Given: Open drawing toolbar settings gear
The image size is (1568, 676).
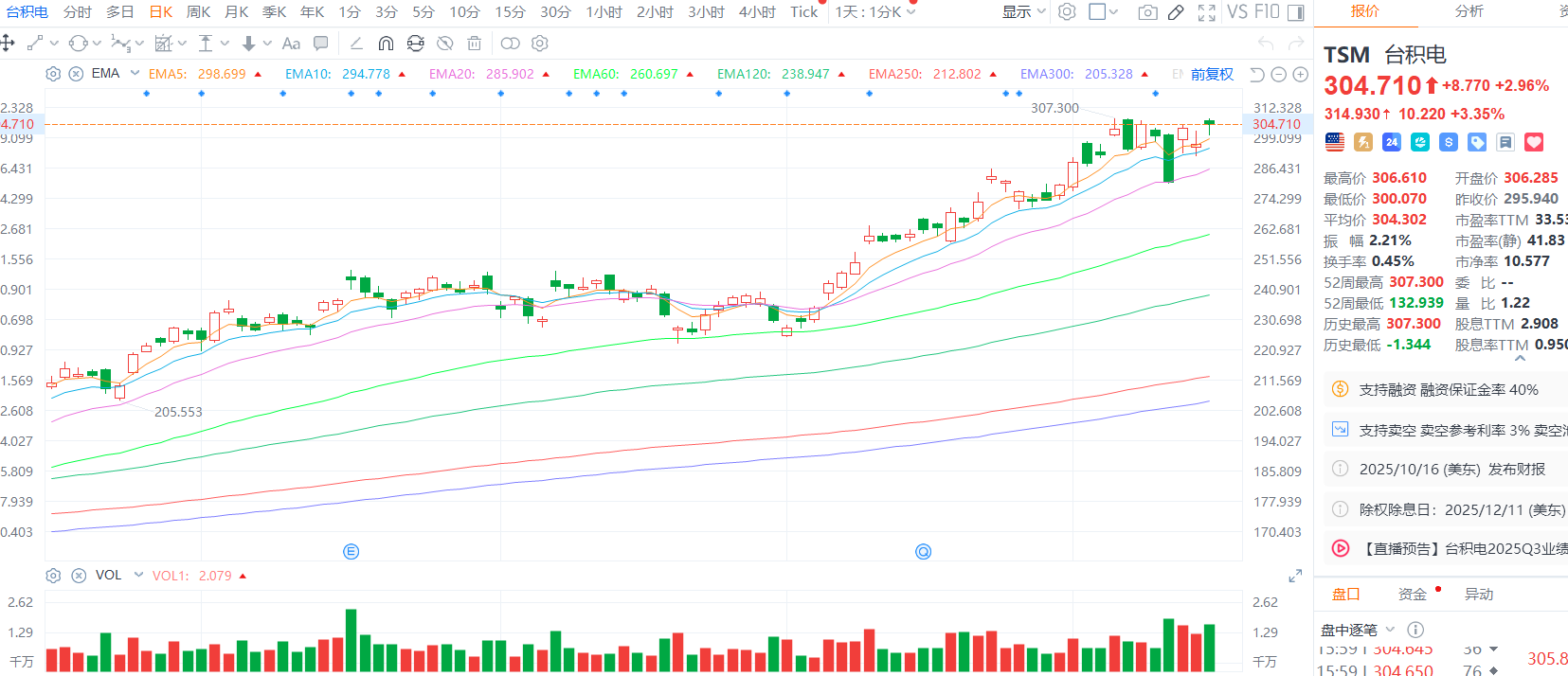Looking at the screenshot, I should point(540,43).
